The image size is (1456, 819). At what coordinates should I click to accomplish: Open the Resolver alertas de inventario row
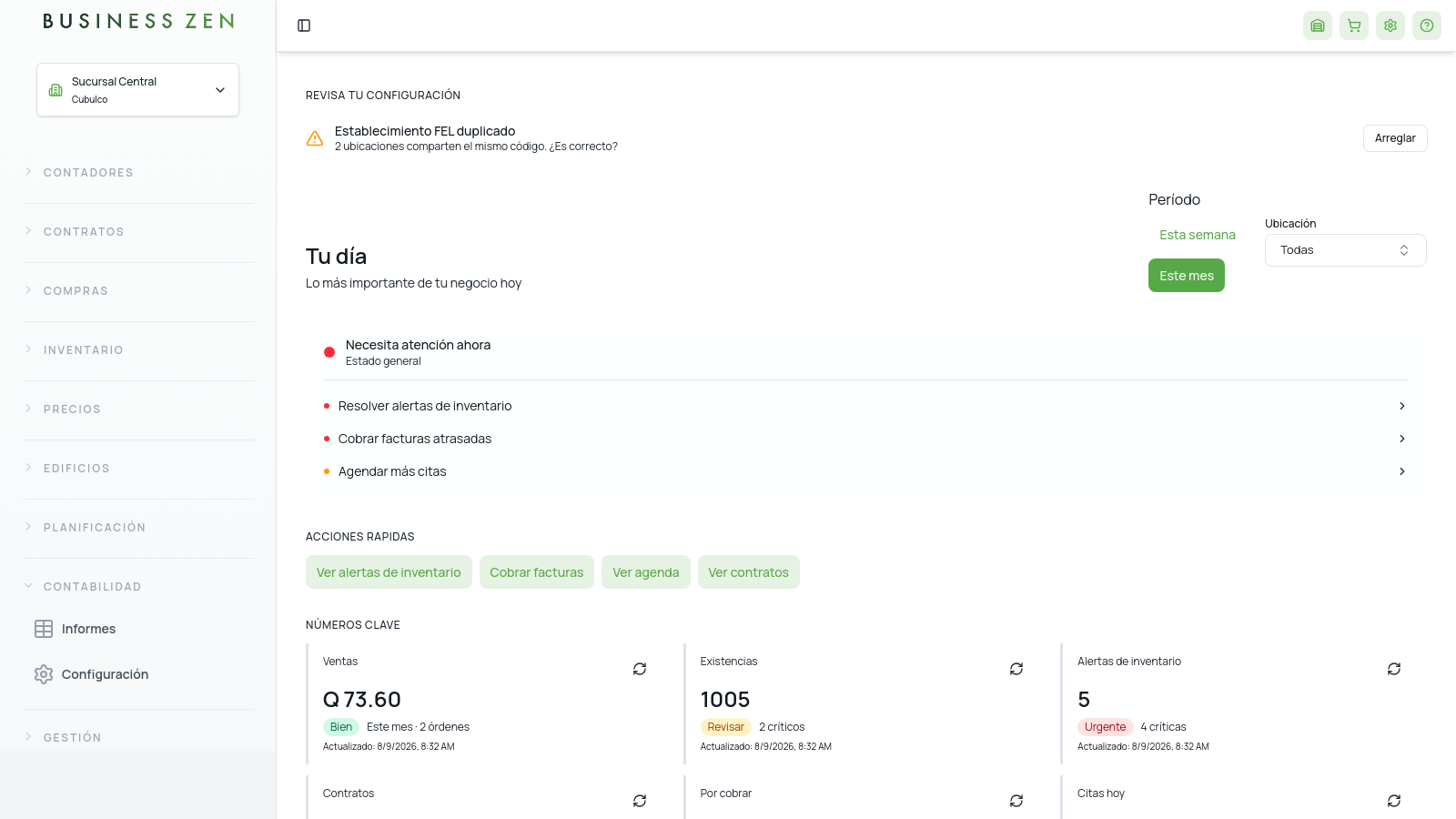[x=866, y=406]
